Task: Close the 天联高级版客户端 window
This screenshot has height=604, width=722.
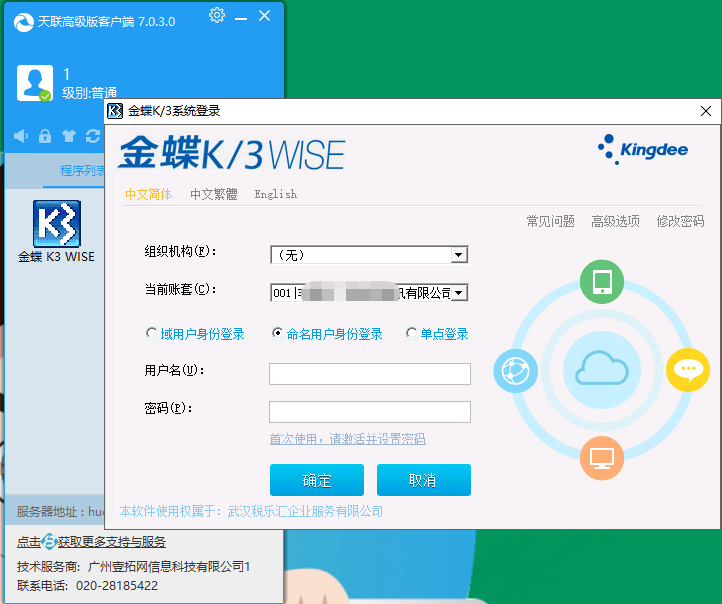Action: (x=264, y=16)
